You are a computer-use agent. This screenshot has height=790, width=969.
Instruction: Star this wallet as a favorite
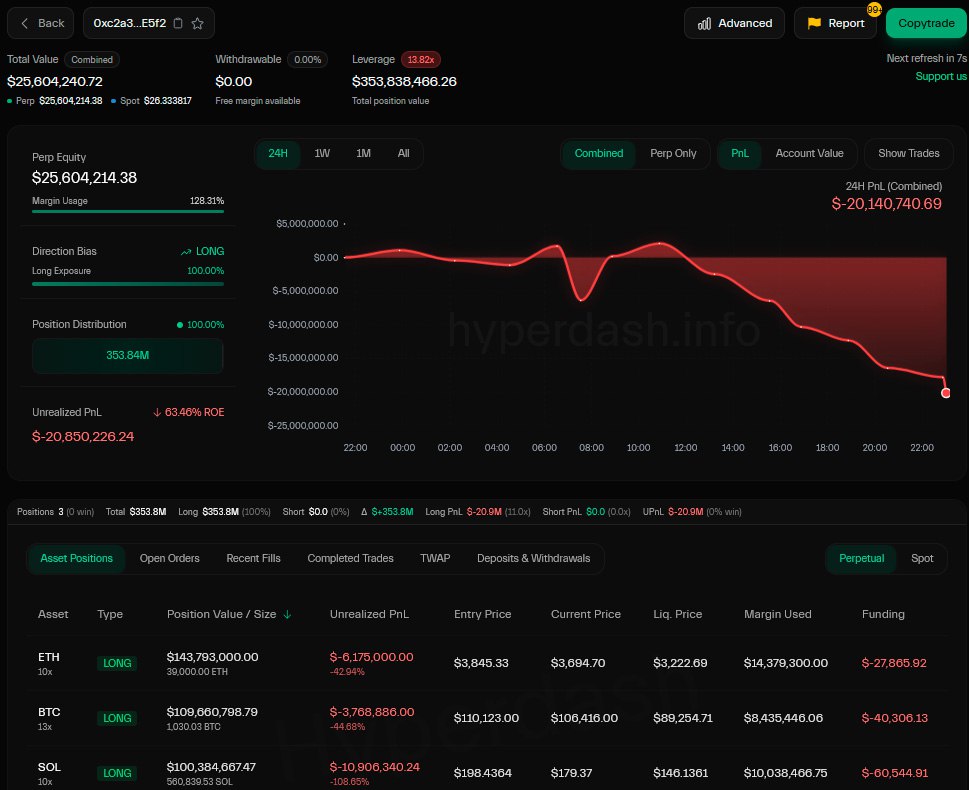click(x=197, y=23)
